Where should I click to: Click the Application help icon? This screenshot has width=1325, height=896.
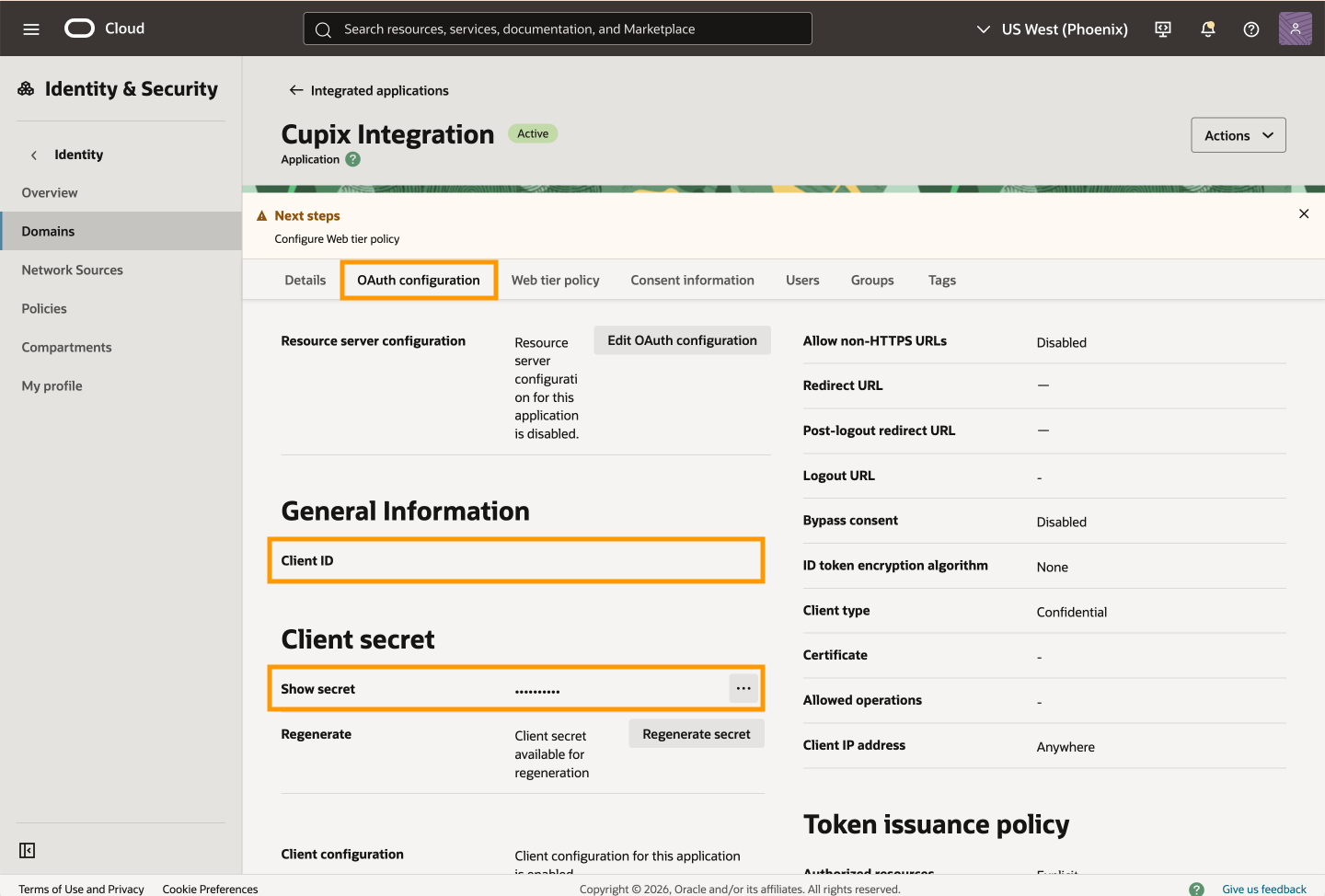[x=352, y=159]
